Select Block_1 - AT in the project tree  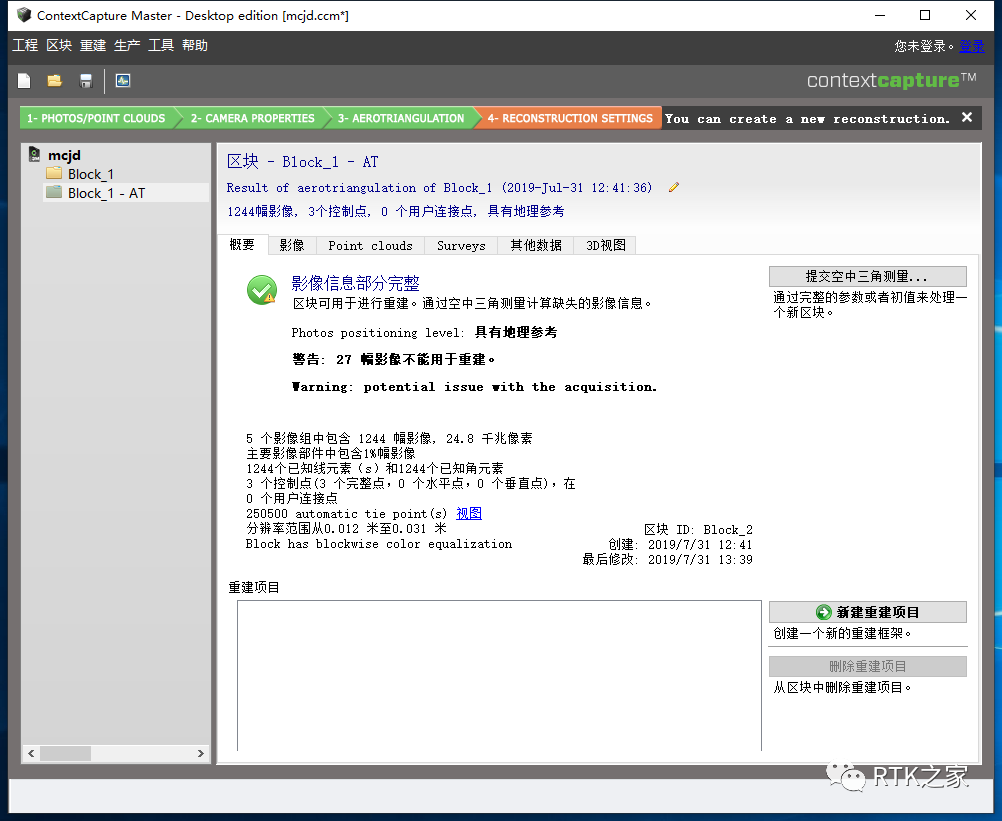(x=106, y=193)
